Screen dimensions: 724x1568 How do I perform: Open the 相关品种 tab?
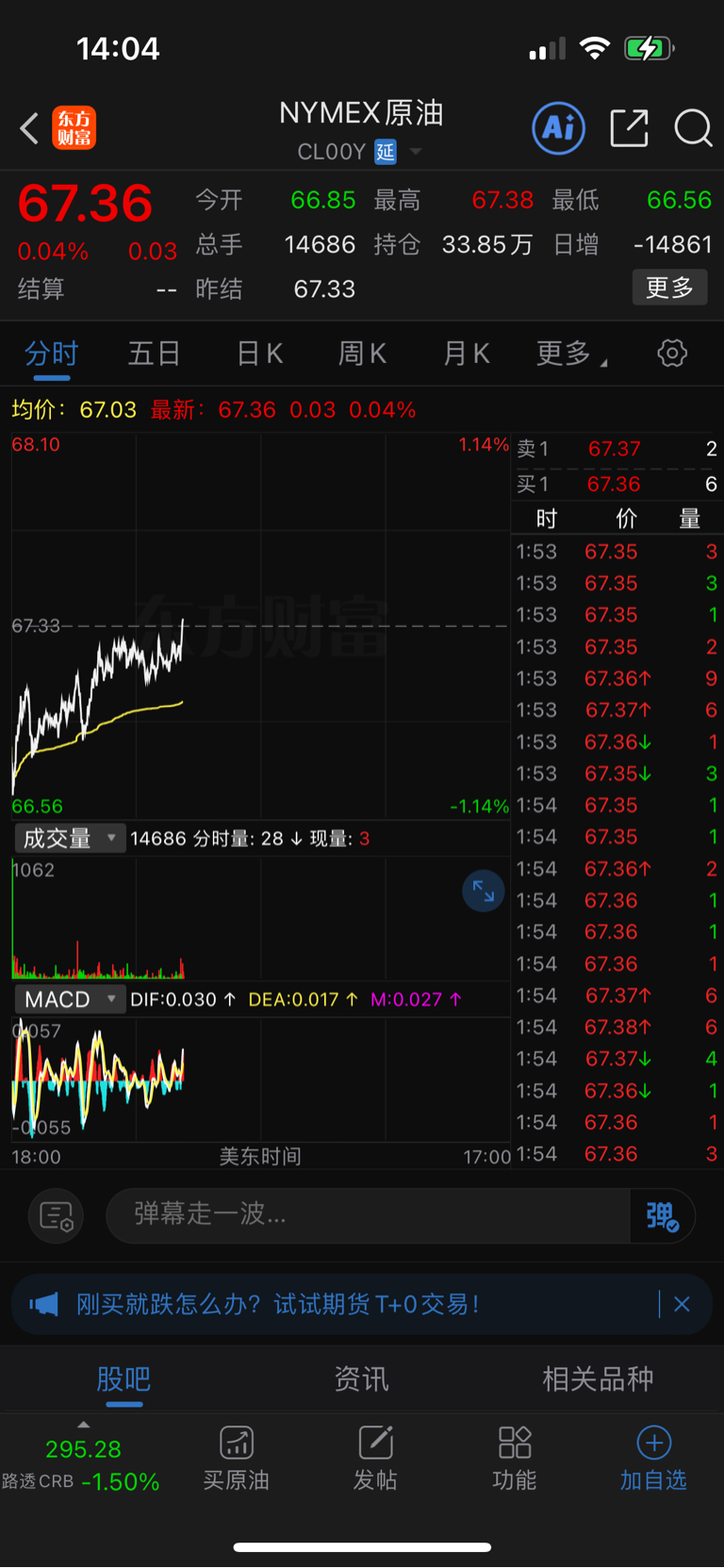(x=598, y=1379)
